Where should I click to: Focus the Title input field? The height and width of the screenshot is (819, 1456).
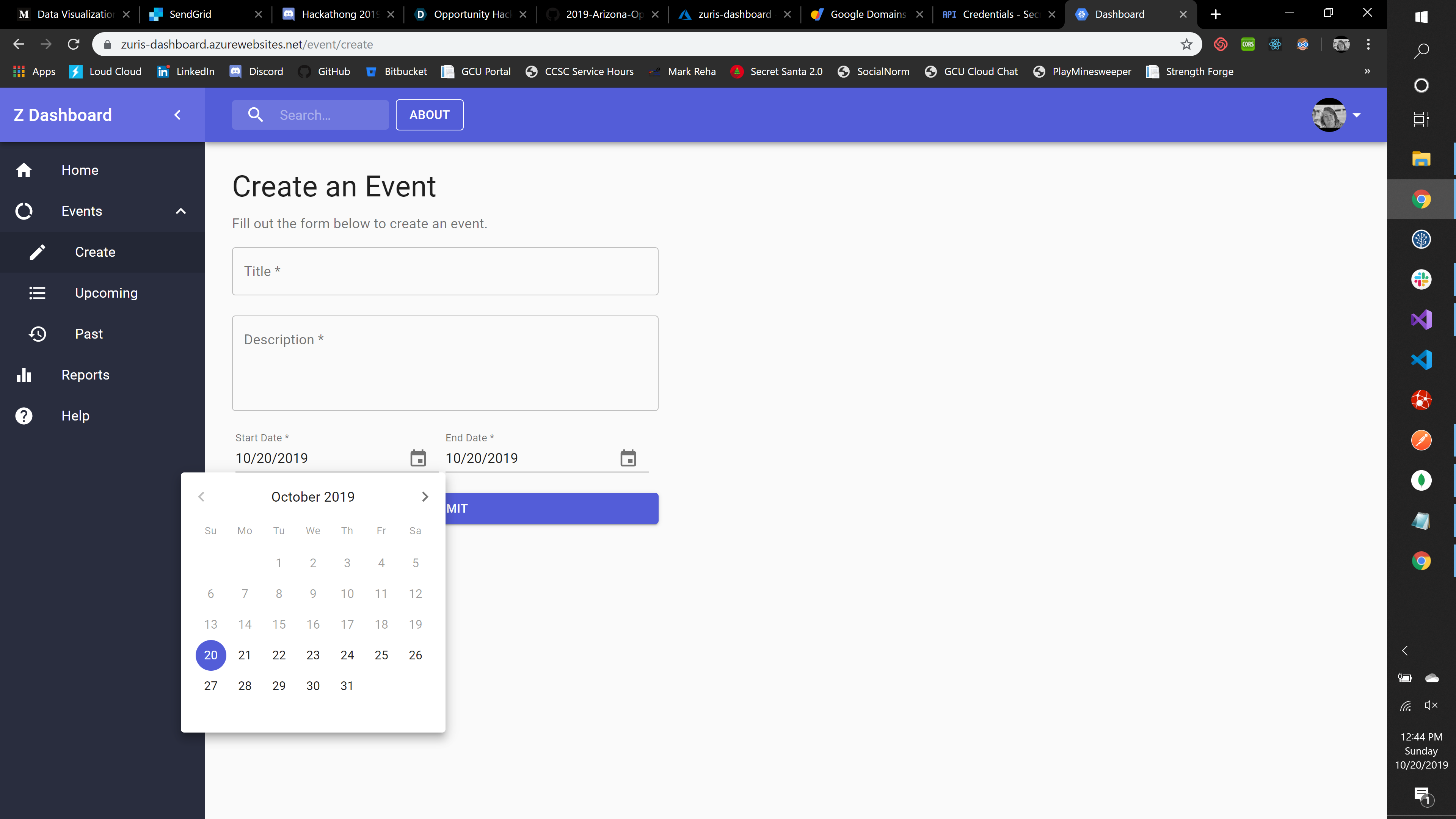(x=445, y=271)
